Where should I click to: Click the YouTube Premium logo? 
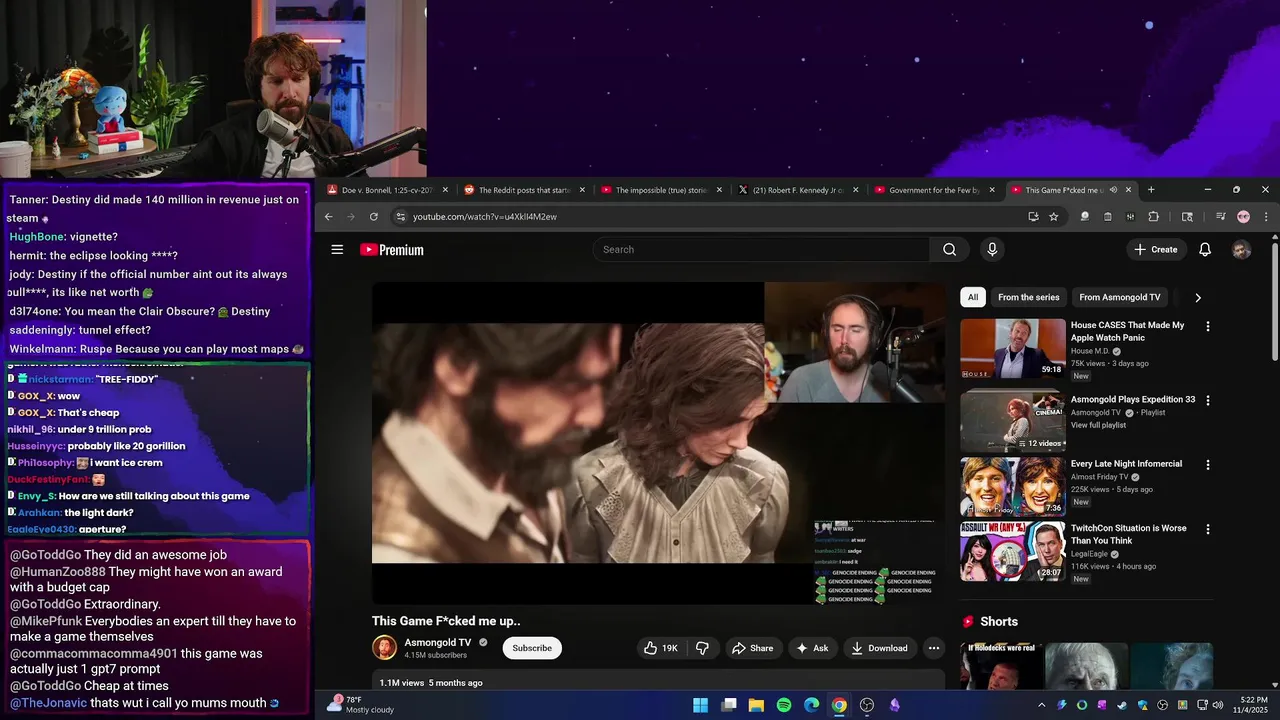coord(392,250)
